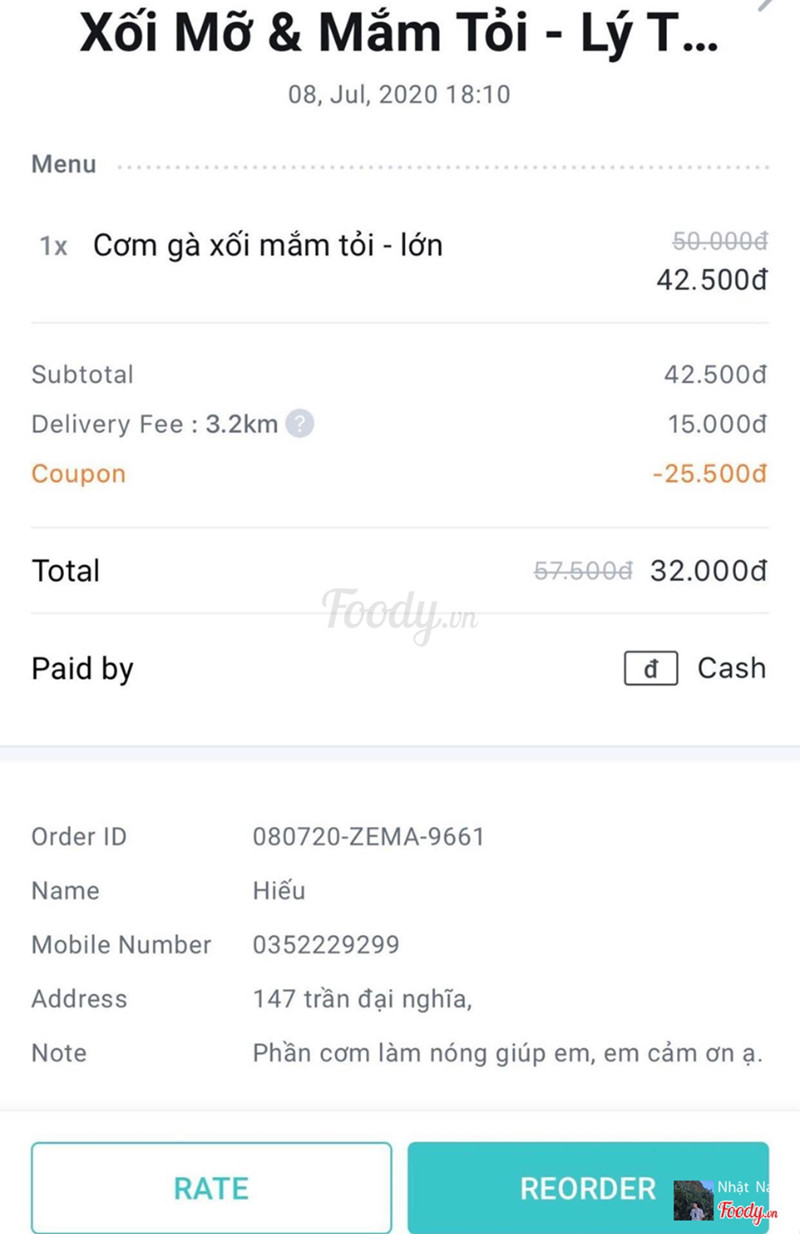Click the Foody.vn watermark logo in center
This screenshot has width=800, height=1234.
point(399,613)
